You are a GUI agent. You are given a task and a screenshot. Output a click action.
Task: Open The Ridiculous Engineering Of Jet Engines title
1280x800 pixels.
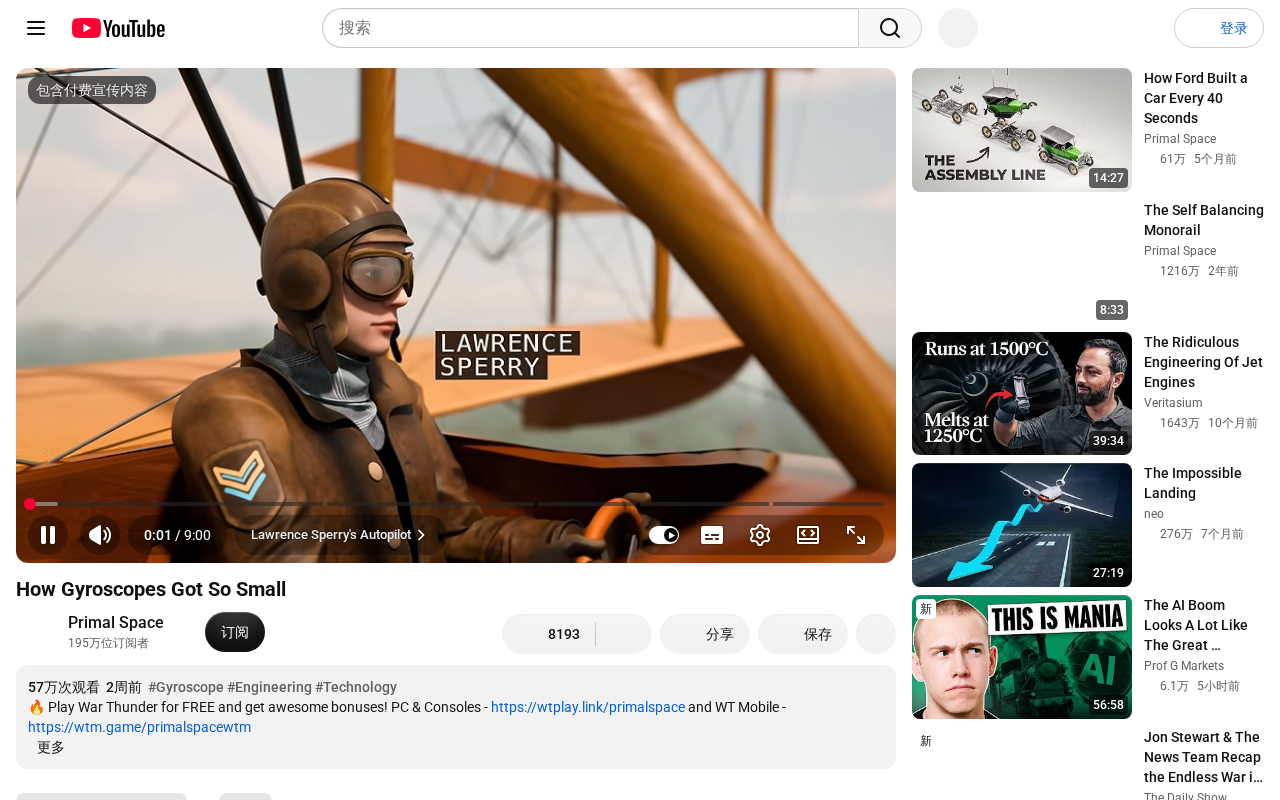(1203, 362)
